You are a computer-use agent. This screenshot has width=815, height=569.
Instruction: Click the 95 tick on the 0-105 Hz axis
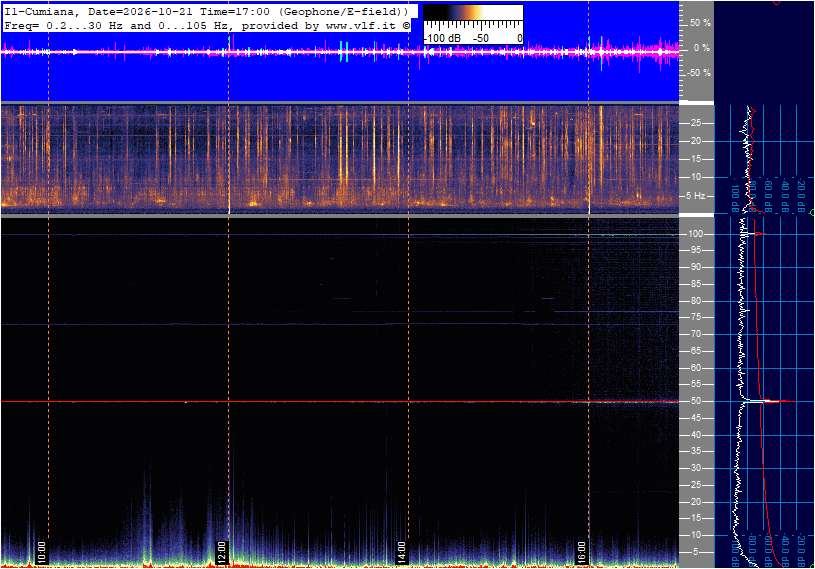pos(695,250)
